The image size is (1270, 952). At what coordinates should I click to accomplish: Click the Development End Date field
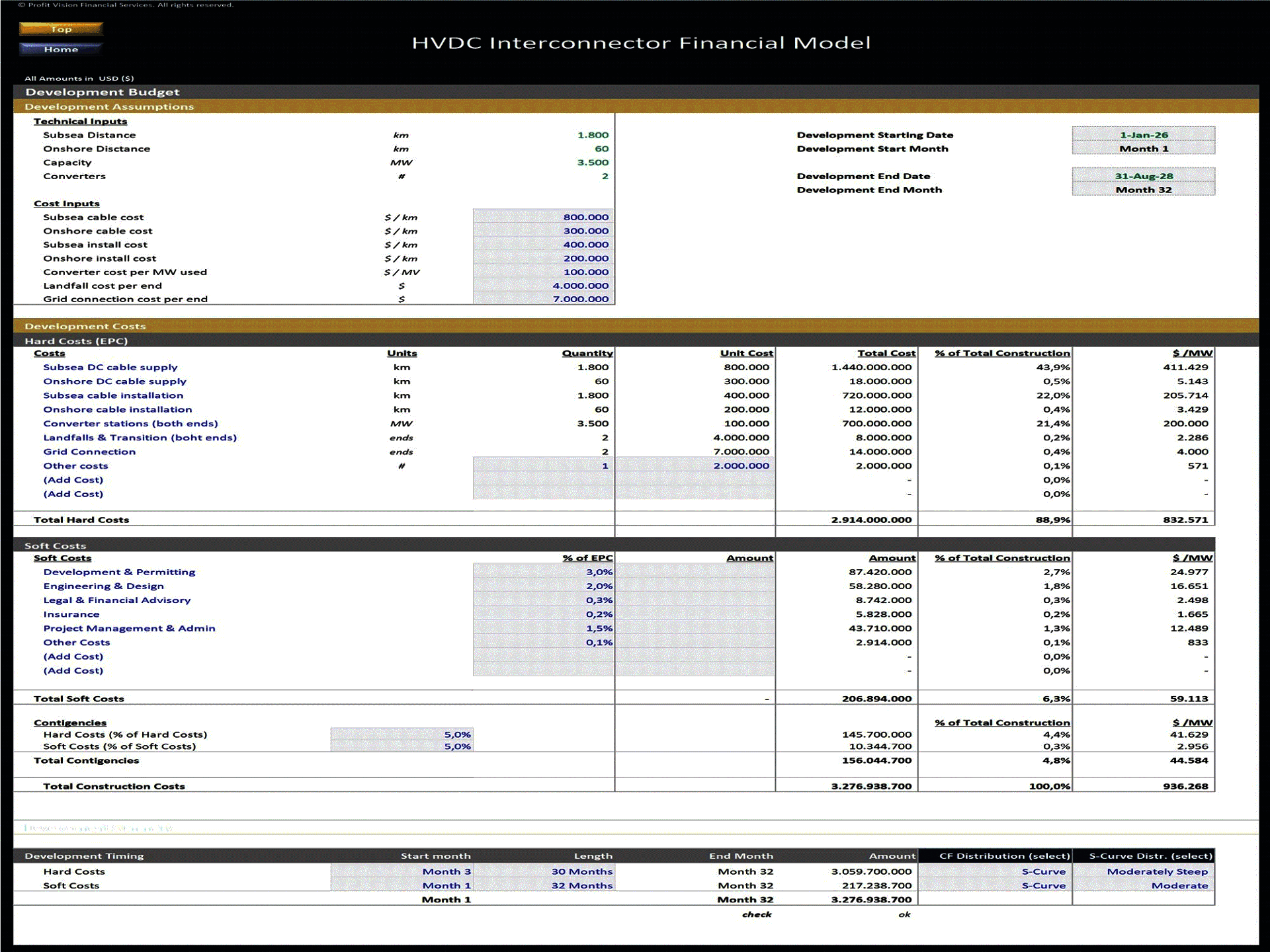point(1144,176)
